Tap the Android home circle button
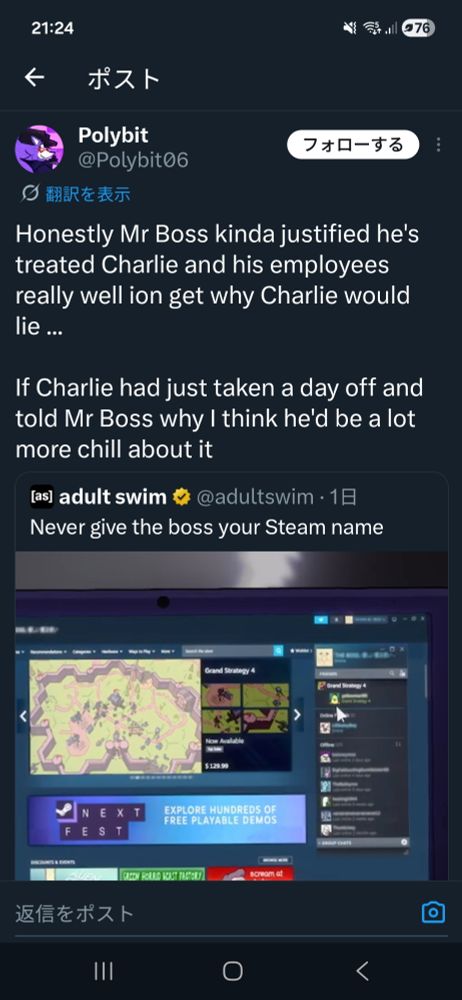Viewport: 462px width, 1000px height. pyautogui.click(x=232, y=971)
